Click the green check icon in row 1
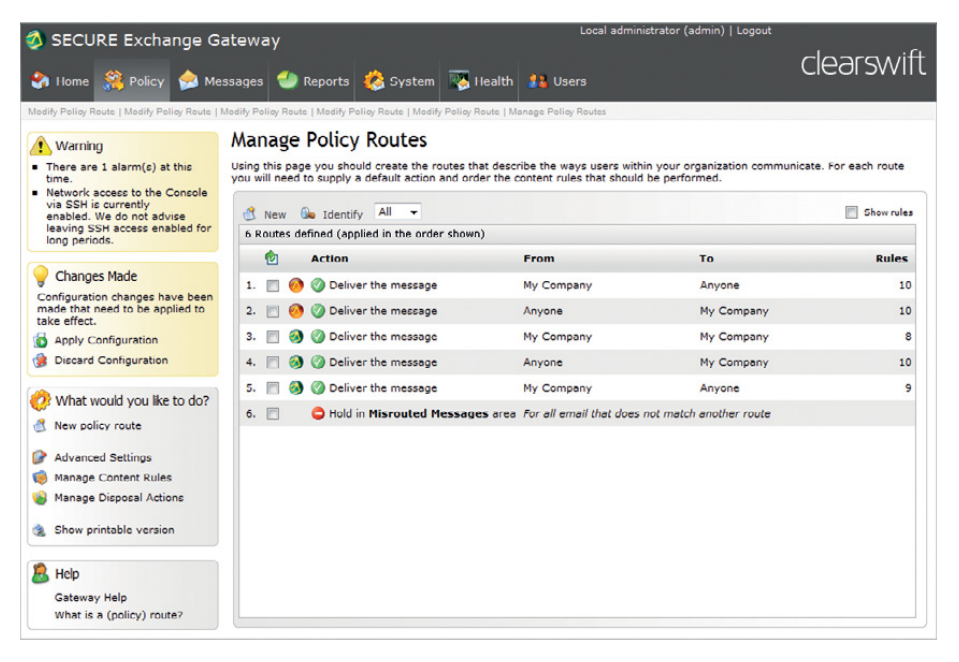The height and width of the screenshot is (662, 959). point(317,285)
